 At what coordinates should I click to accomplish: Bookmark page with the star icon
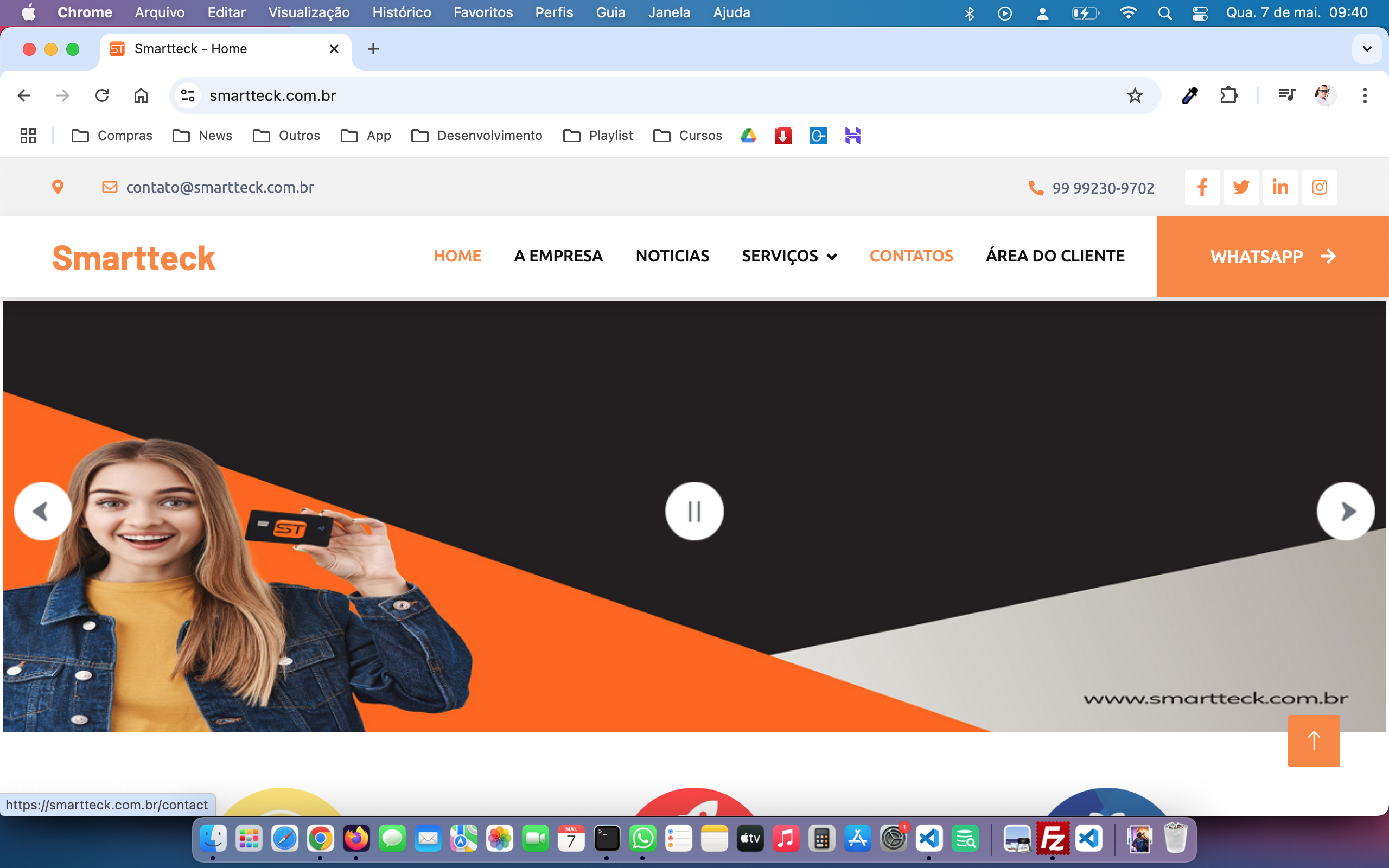point(1134,95)
